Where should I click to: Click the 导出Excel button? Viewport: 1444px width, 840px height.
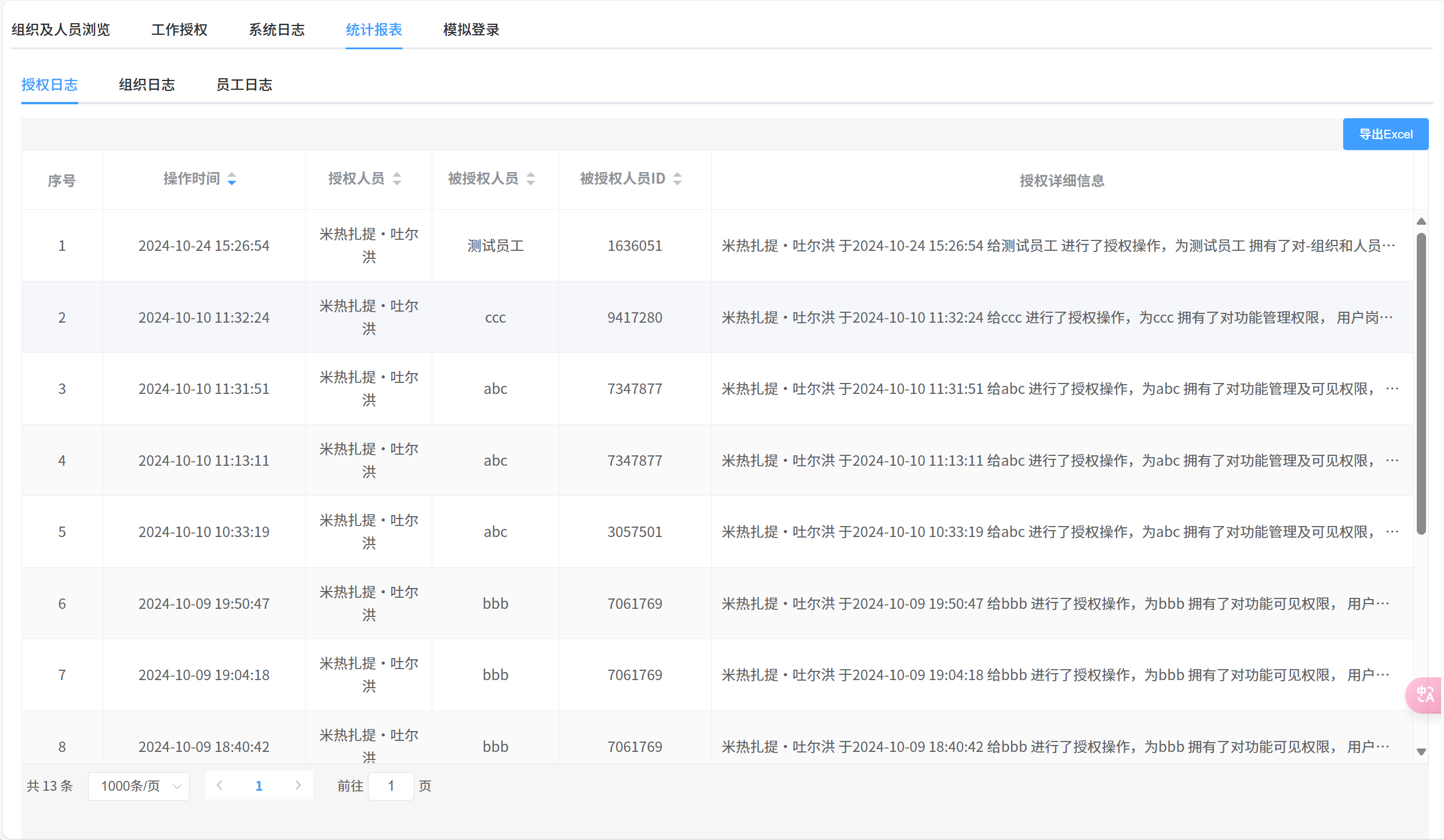(x=1385, y=134)
